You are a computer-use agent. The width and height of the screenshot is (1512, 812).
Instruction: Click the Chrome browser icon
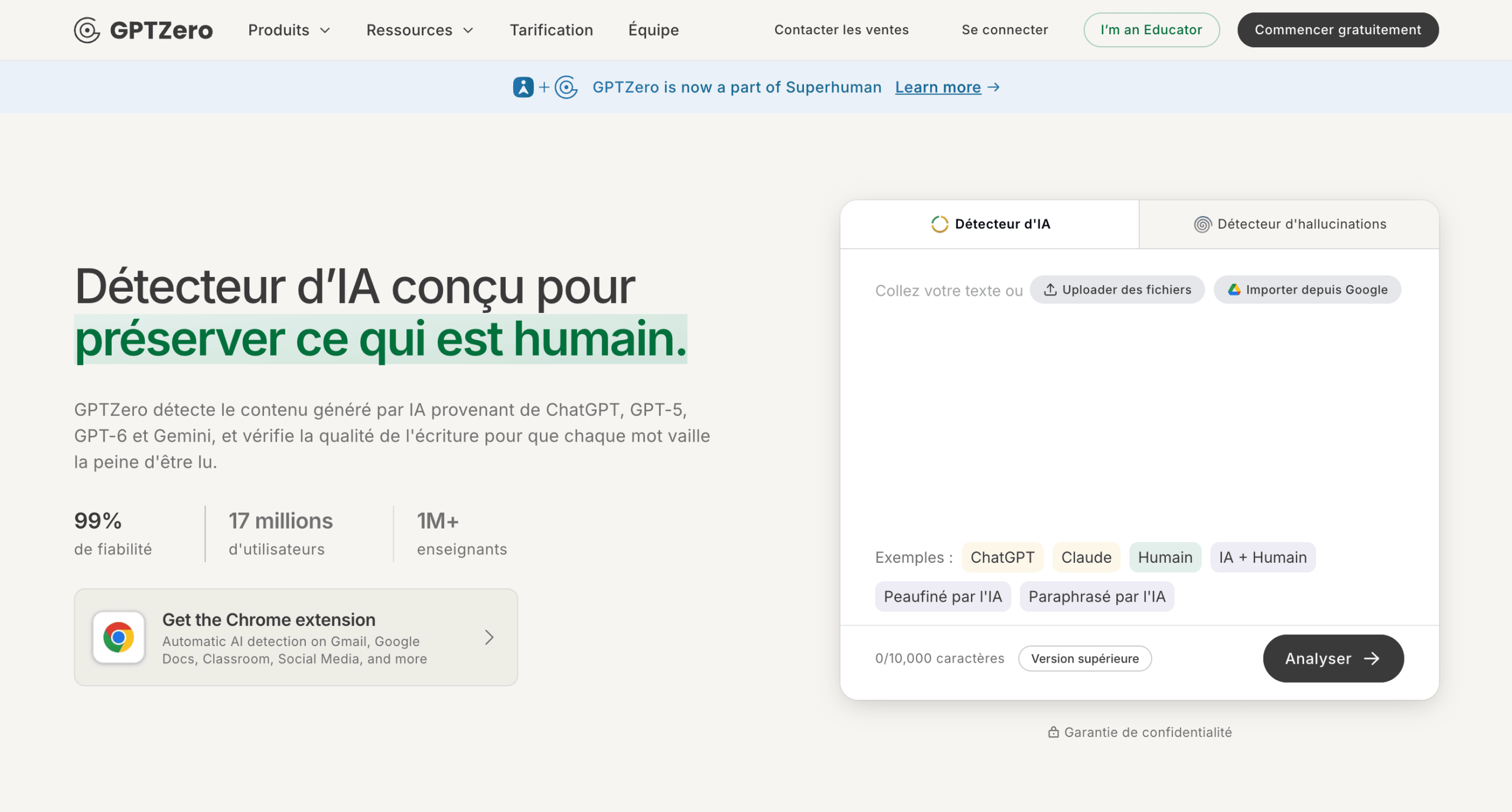tap(119, 637)
